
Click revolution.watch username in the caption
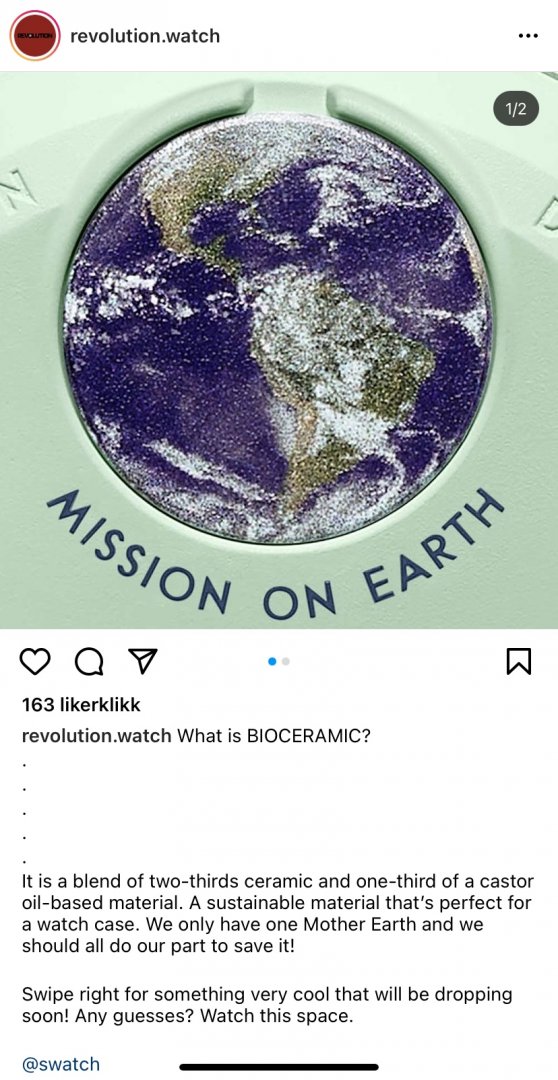[x=96, y=736]
